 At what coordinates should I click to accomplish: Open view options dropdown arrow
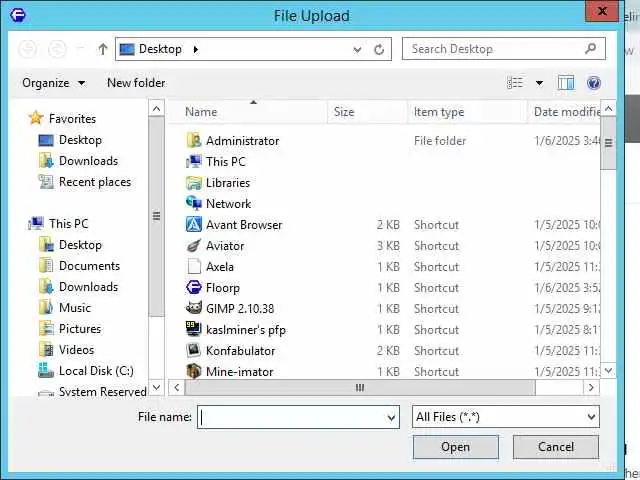[539, 83]
